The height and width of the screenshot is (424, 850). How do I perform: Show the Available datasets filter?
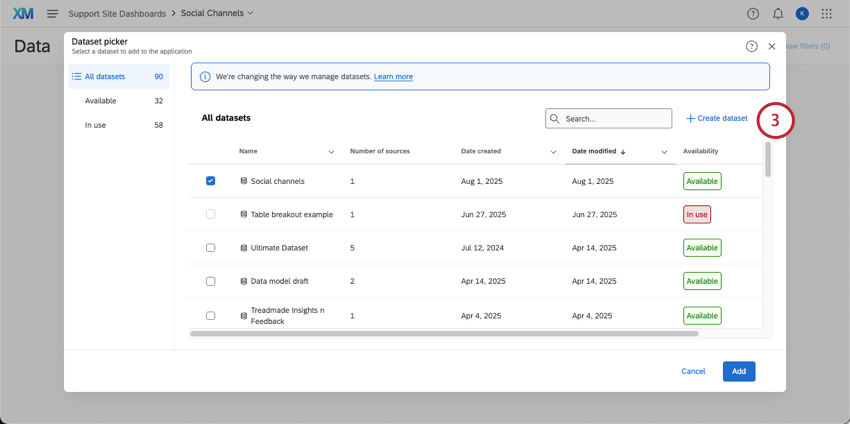coord(100,101)
